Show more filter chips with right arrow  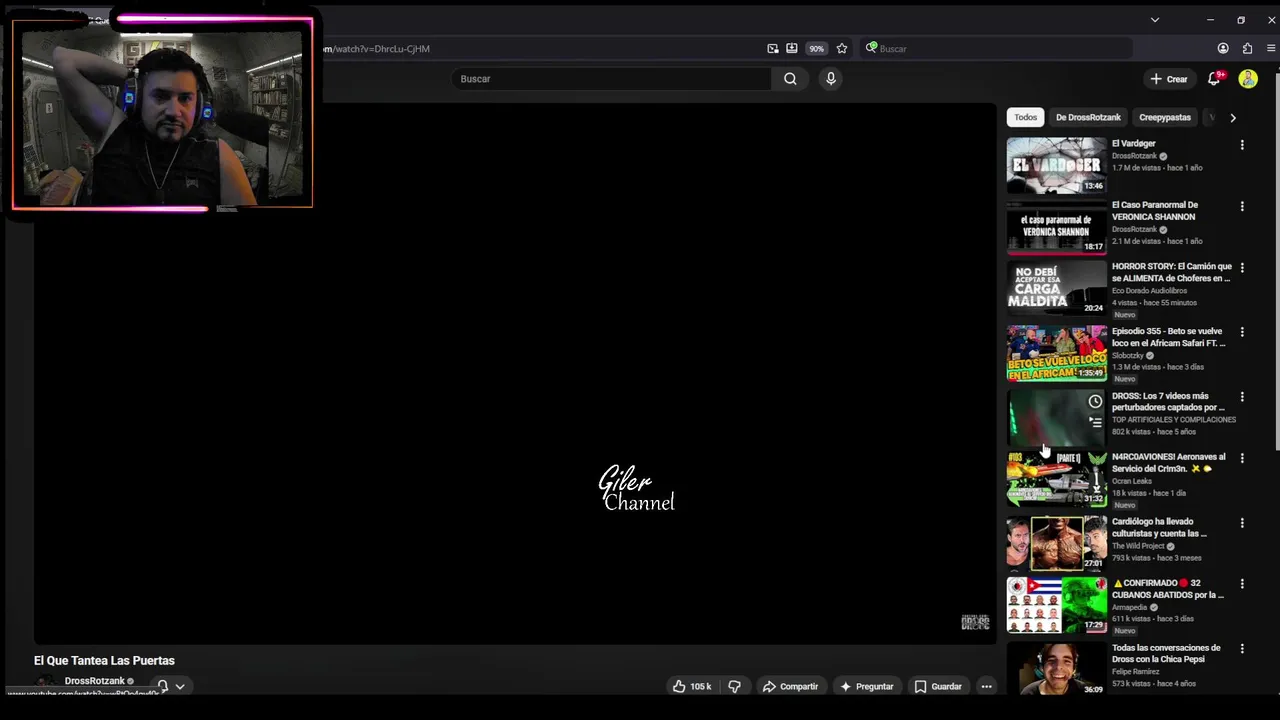[1233, 117]
